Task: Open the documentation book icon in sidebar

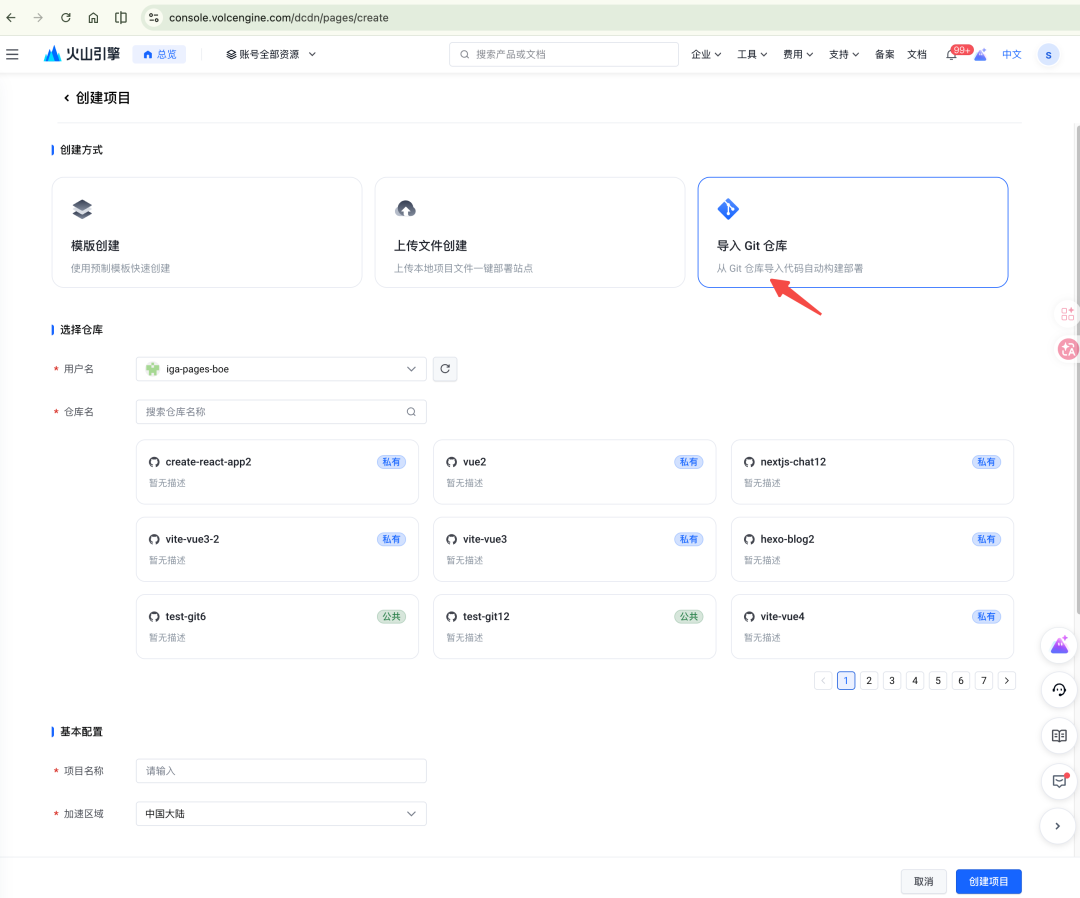Action: (x=1058, y=735)
